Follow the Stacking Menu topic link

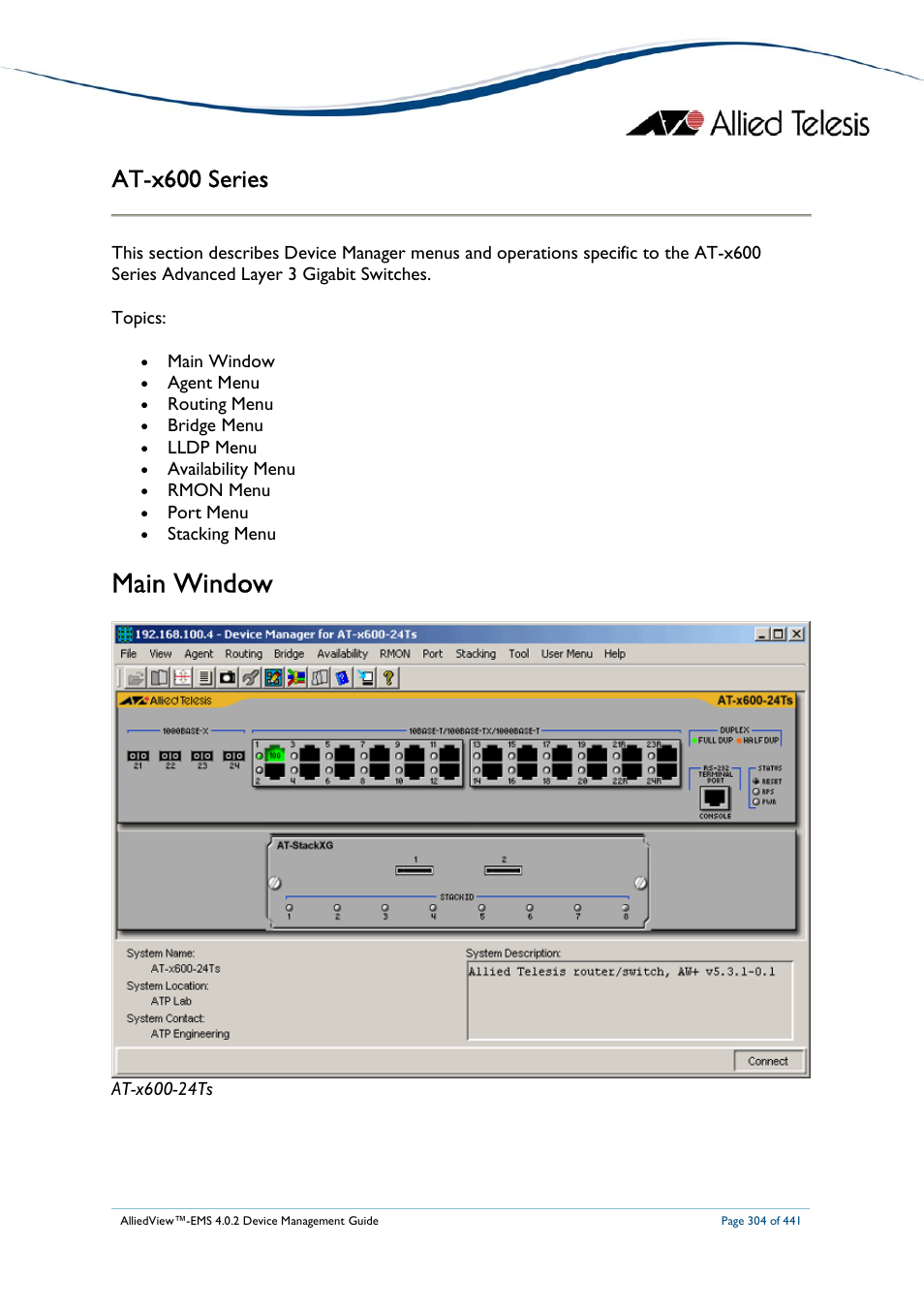[222, 534]
